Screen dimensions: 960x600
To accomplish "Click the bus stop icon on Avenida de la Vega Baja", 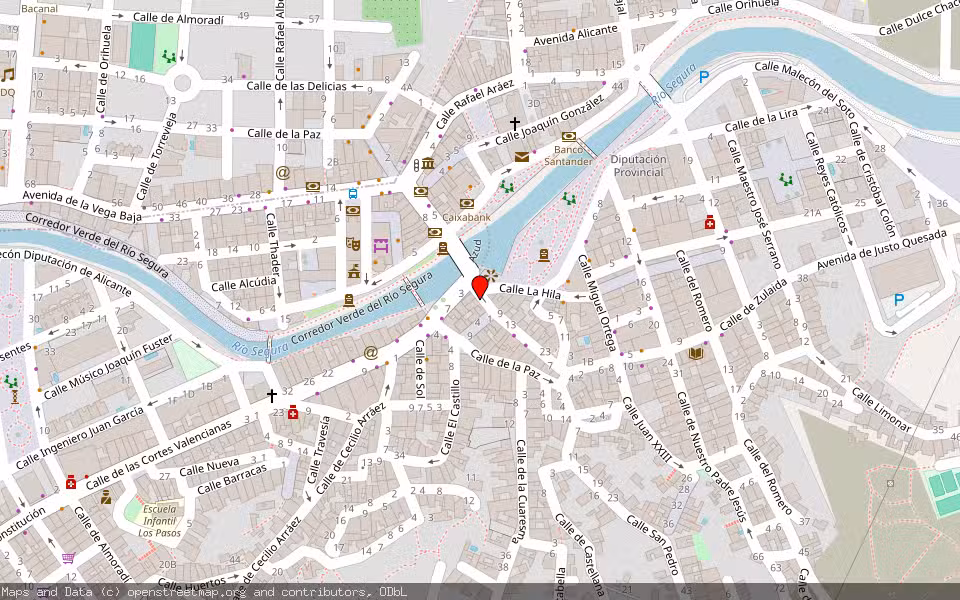I will (x=353, y=193).
